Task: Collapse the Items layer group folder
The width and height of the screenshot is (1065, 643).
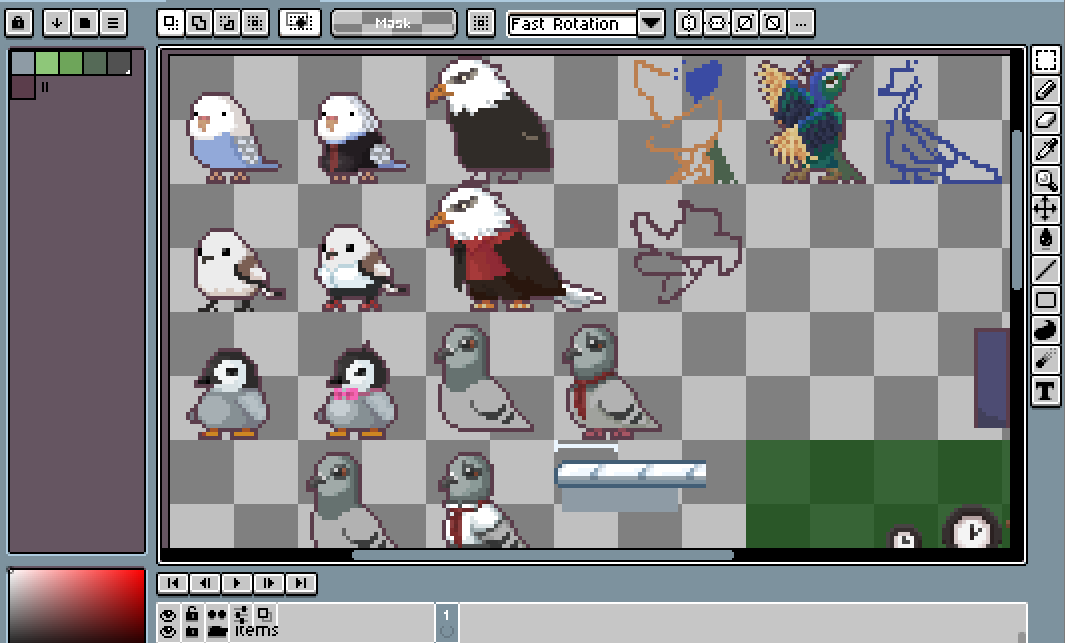Action: [x=217, y=631]
